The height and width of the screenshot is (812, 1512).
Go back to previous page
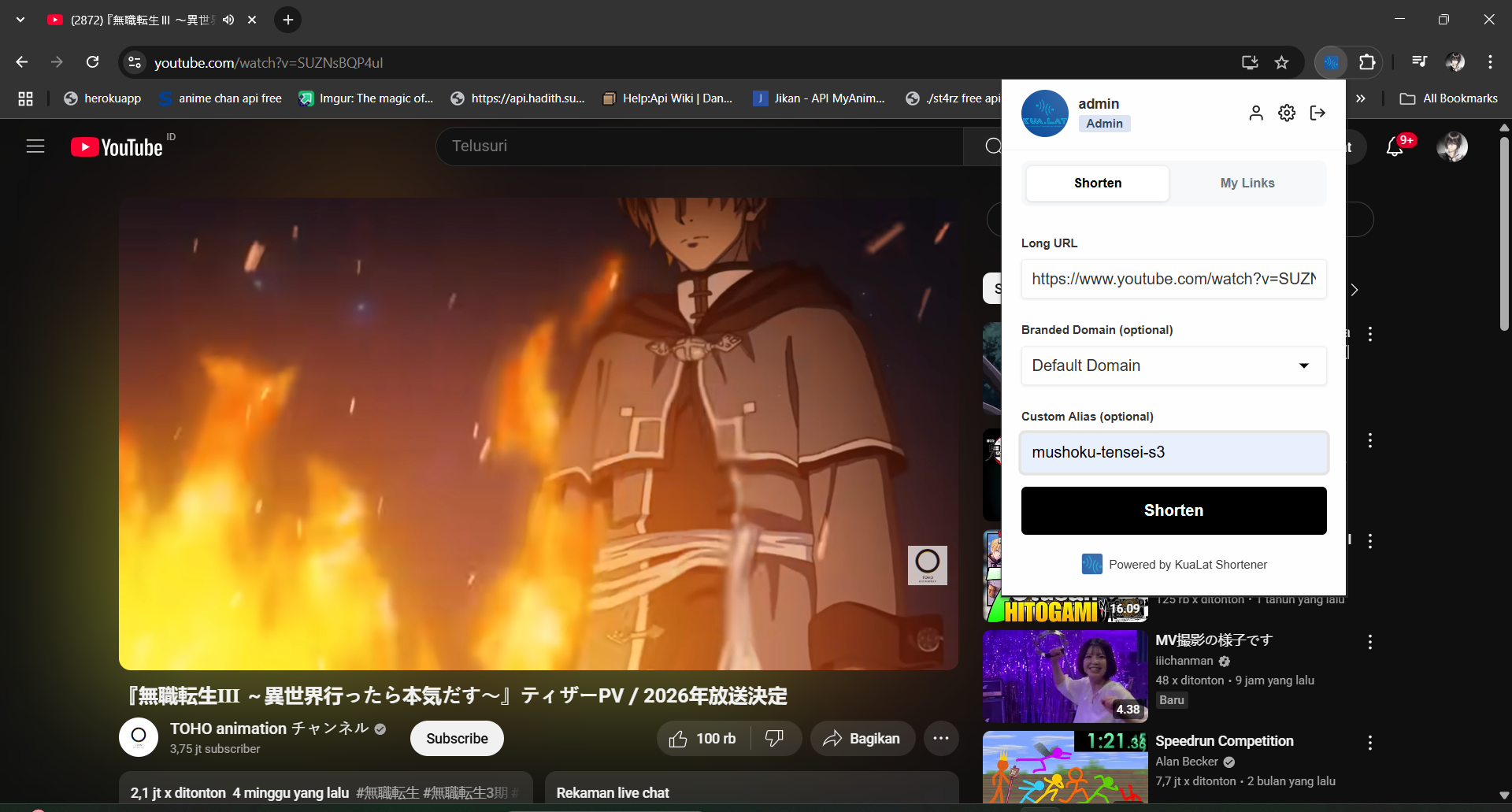[x=22, y=62]
